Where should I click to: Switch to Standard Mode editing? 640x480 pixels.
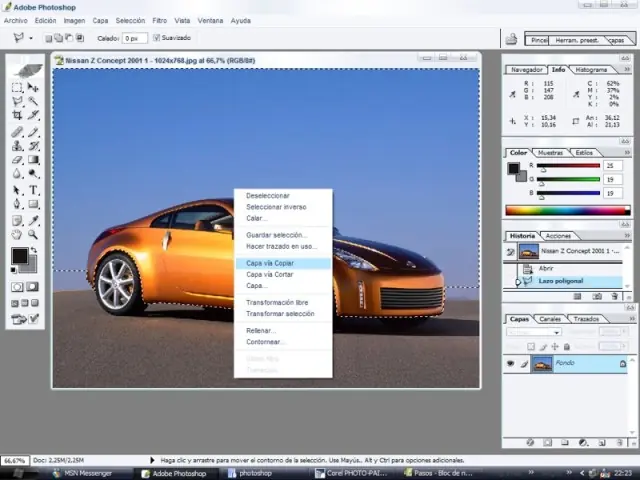click(x=17, y=287)
